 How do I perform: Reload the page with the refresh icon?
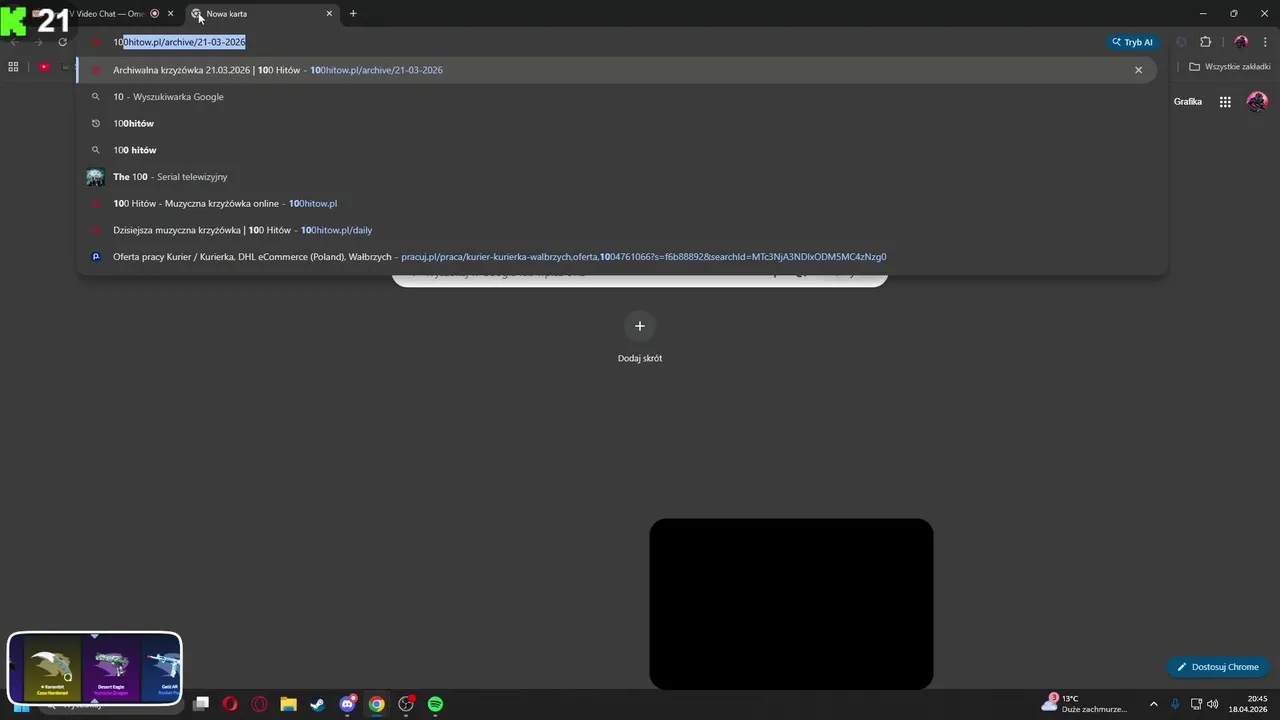(x=62, y=42)
